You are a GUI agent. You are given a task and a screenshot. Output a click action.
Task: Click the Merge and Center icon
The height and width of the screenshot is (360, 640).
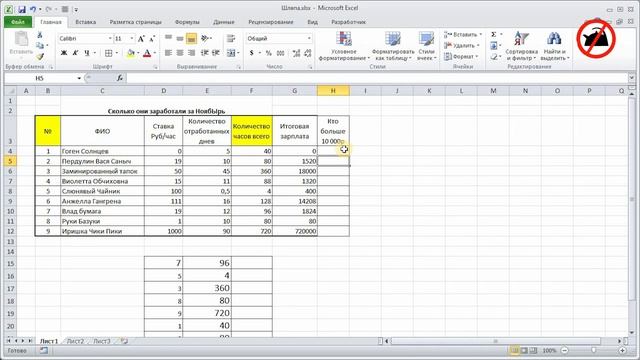(x=231, y=53)
